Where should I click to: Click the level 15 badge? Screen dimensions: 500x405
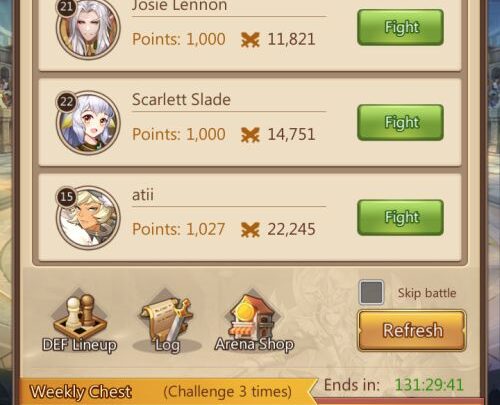click(66, 197)
